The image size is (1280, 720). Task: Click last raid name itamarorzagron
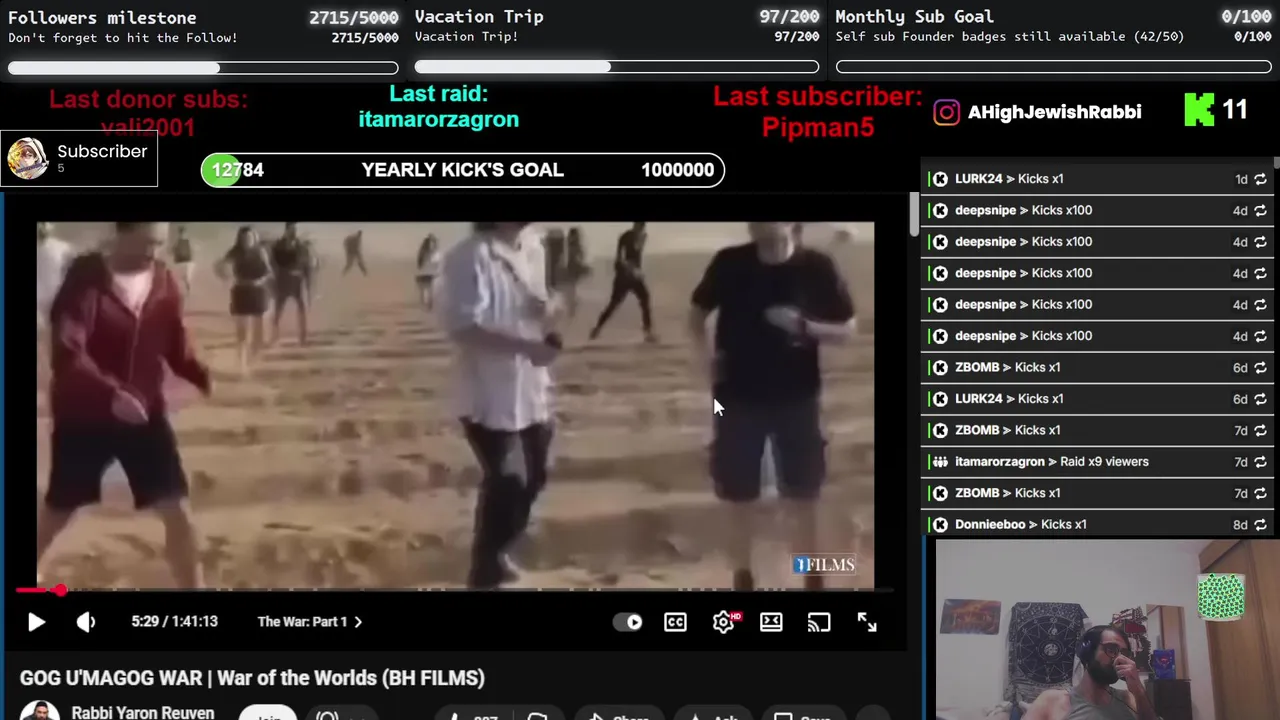tap(438, 119)
